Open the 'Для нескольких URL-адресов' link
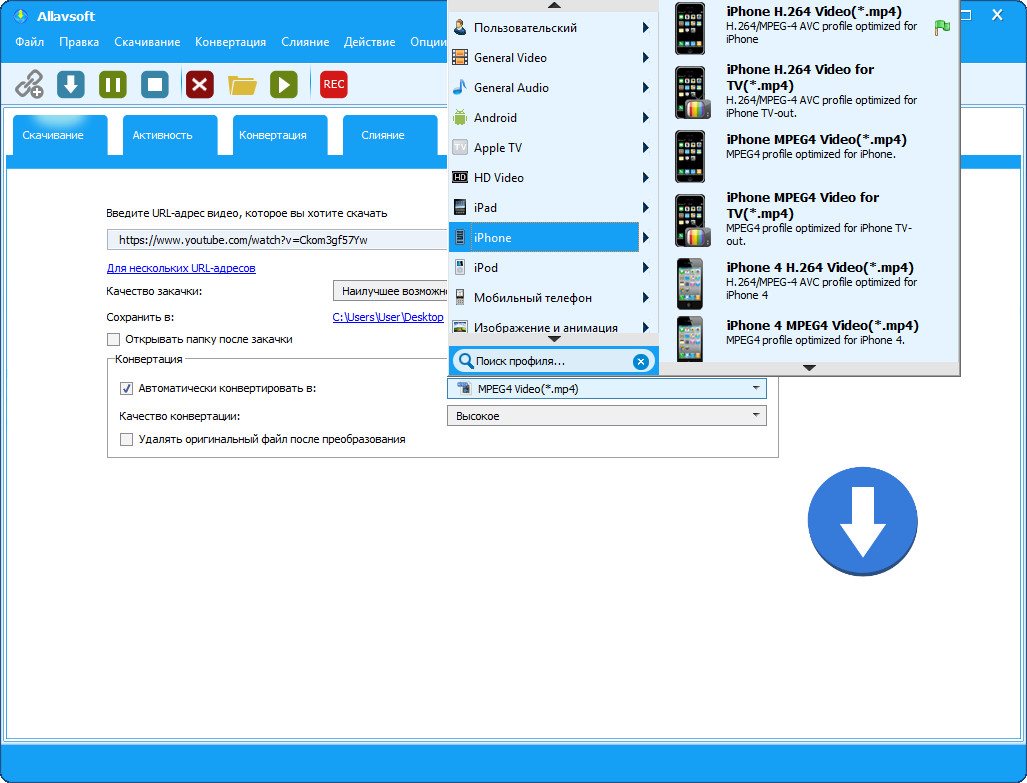 pos(181,268)
